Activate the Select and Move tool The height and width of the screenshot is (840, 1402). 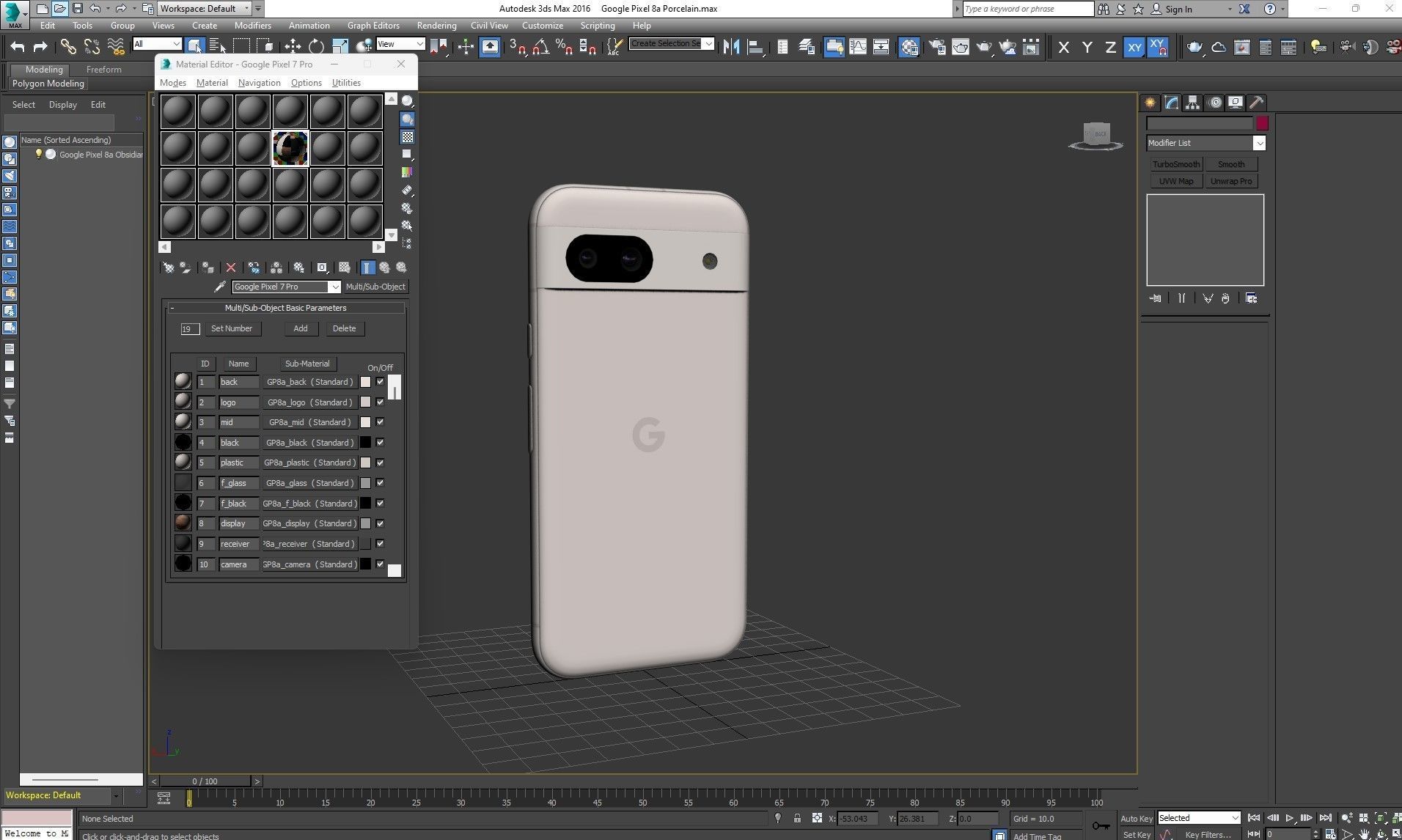(293, 47)
